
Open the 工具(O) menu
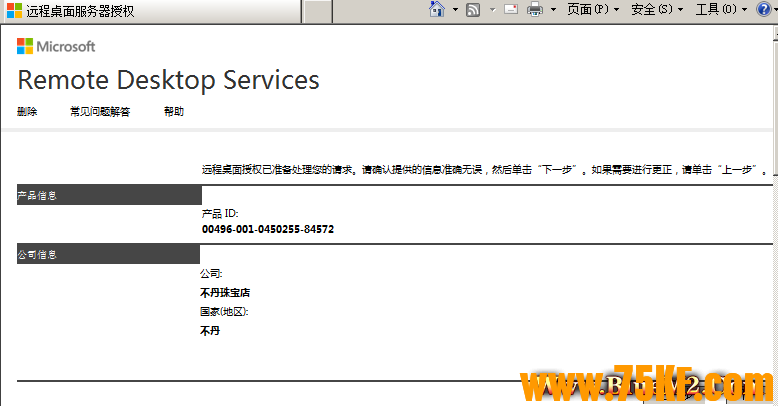[x=721, y=9]
